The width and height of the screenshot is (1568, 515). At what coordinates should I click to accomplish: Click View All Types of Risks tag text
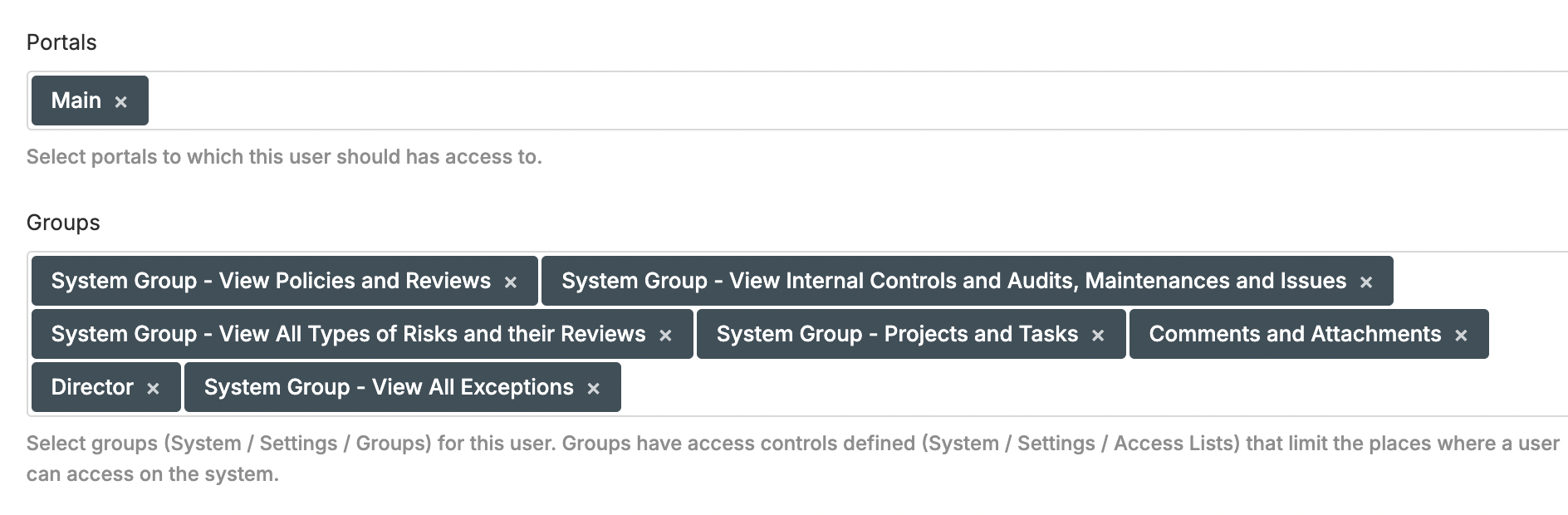(x=348, y=334)
